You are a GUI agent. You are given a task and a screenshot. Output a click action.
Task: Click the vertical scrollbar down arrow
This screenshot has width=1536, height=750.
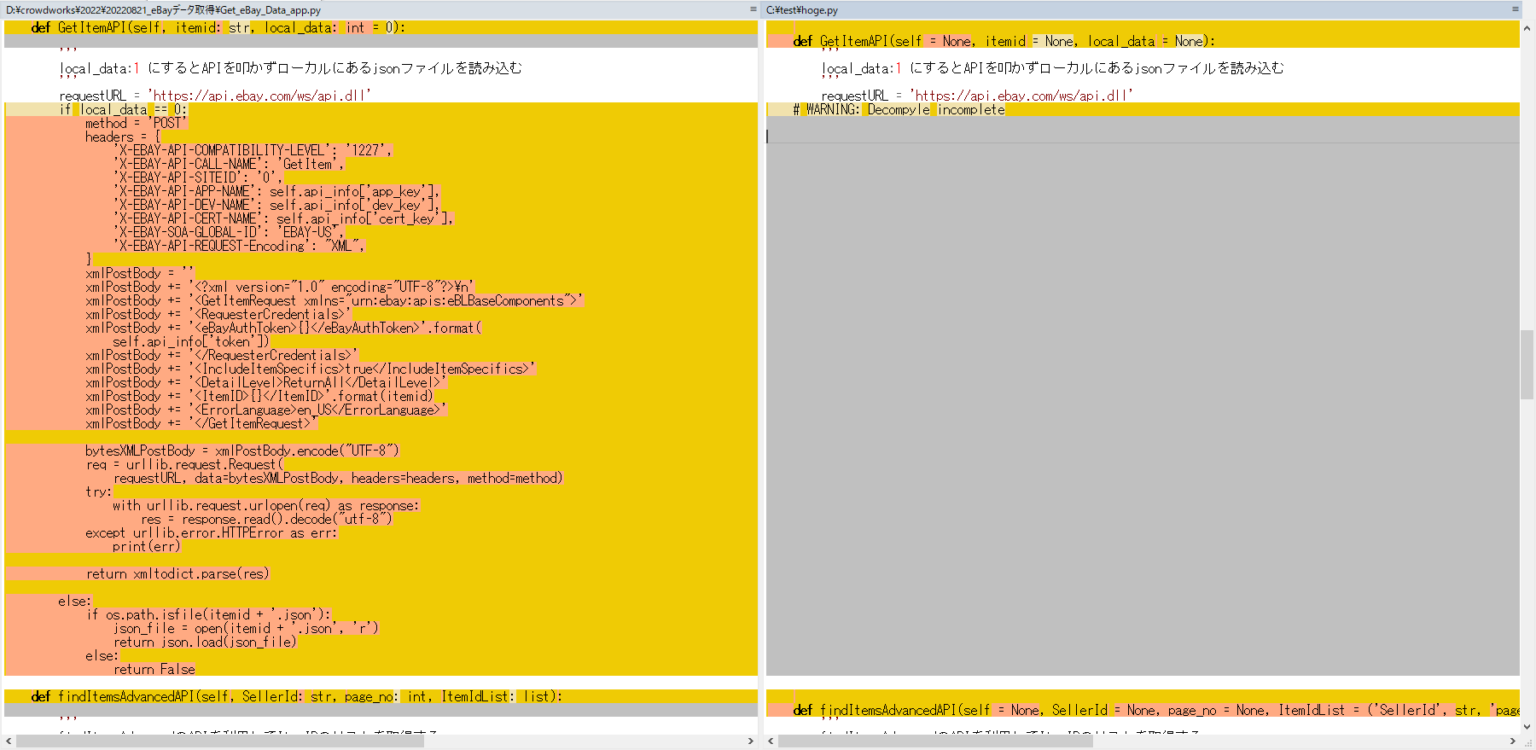[x=1527, y=726]
